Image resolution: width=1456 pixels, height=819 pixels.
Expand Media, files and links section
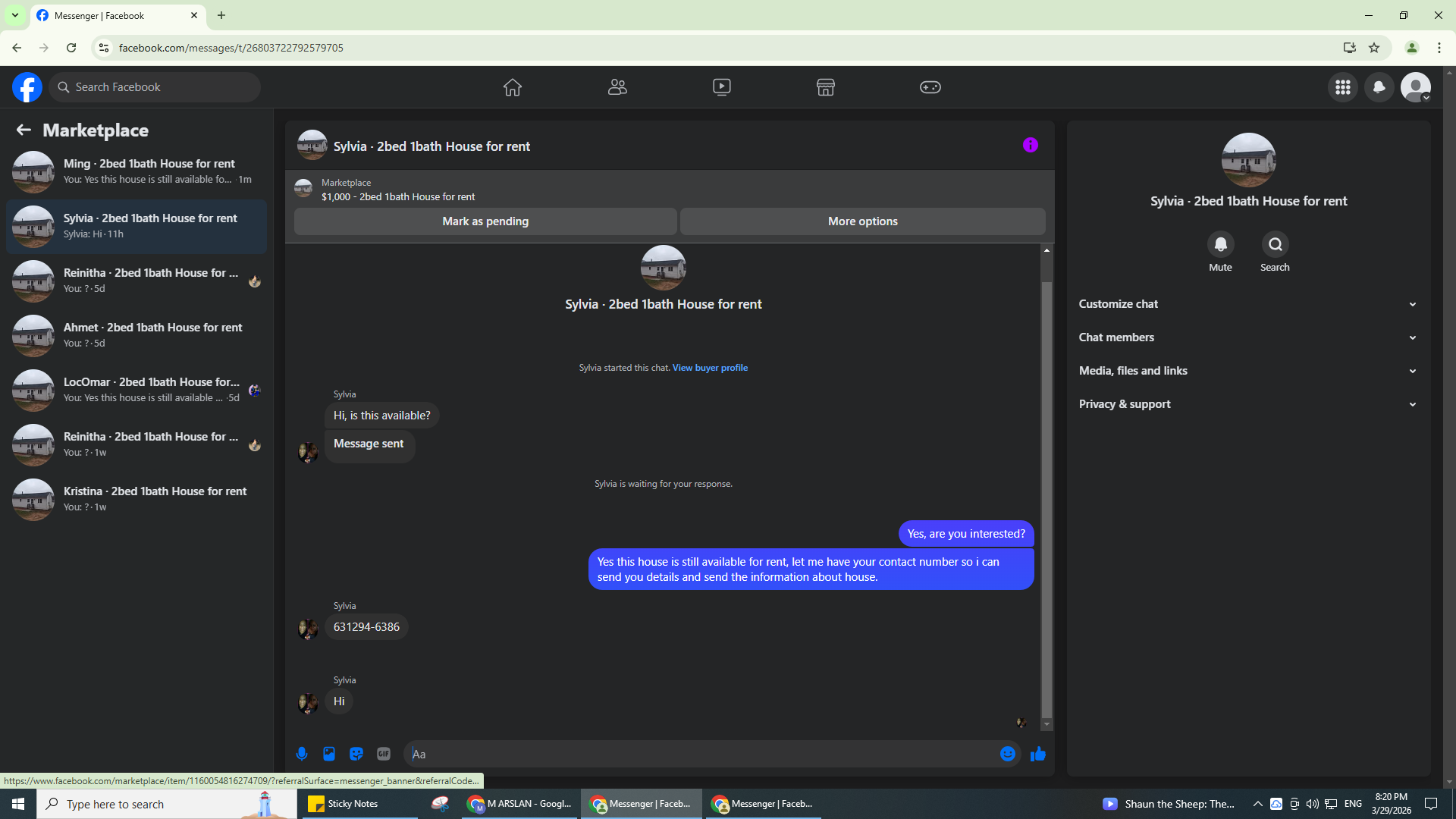click(x=1248, y=371)
